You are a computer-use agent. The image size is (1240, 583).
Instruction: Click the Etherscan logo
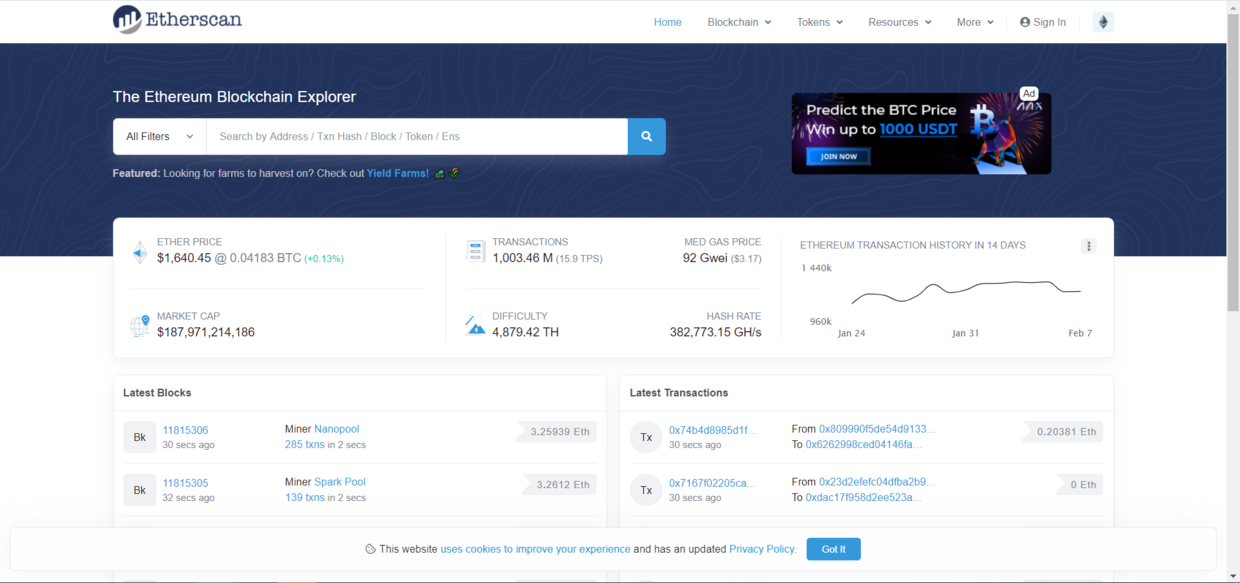pyautogui.click(x=177, y=19)
